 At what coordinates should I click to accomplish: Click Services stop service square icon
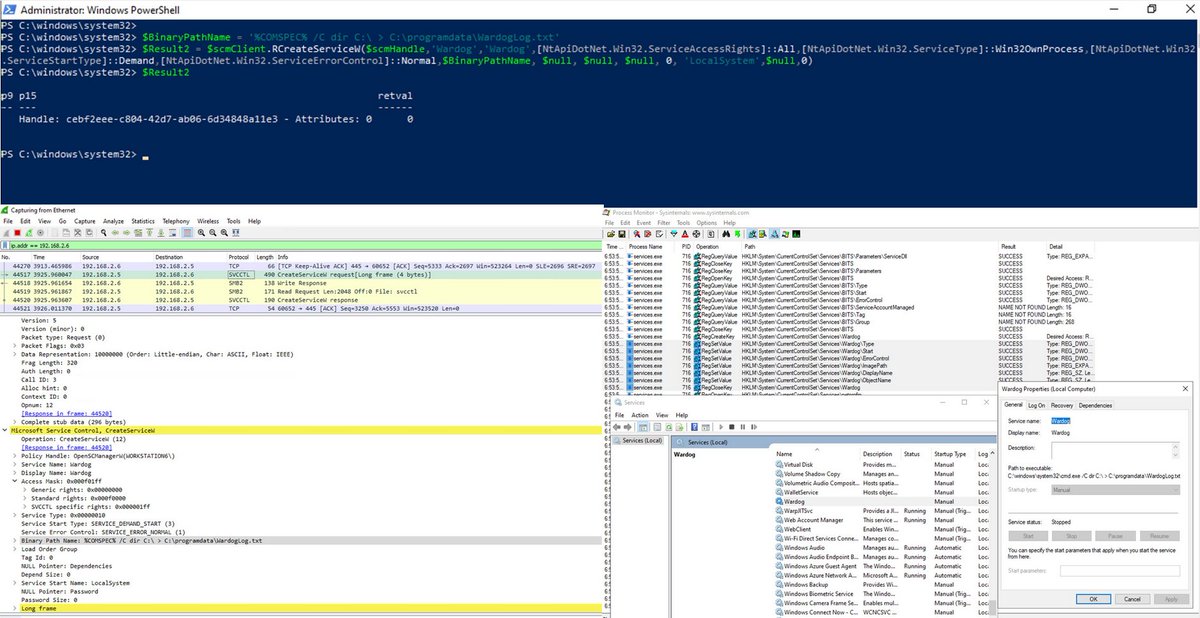732,427
